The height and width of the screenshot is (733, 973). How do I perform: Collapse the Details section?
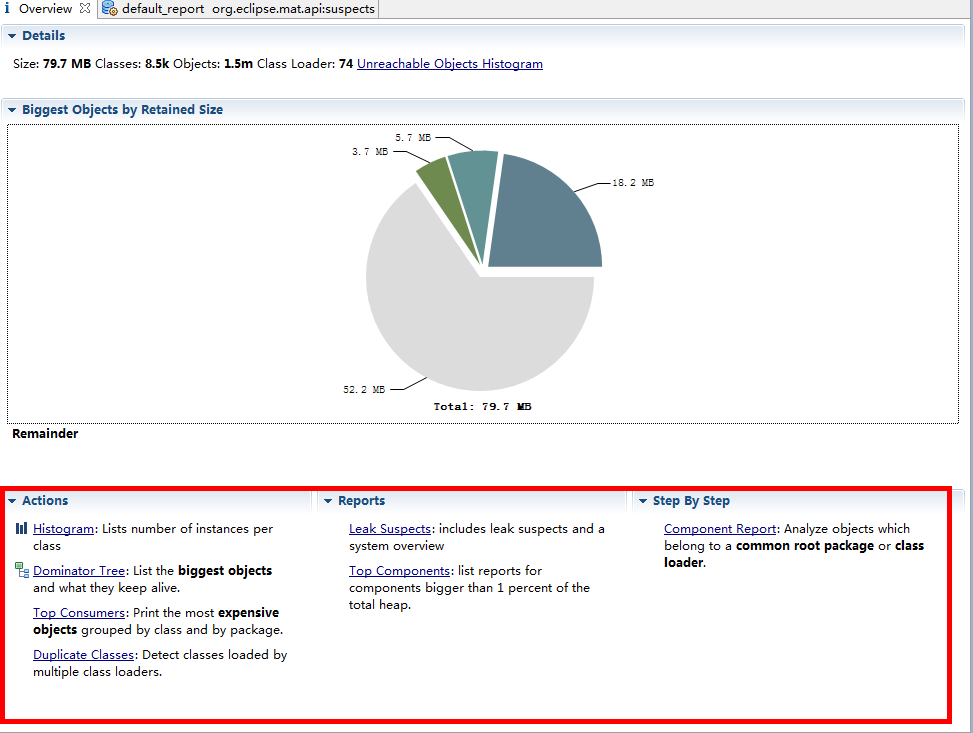(x=10, y=35)
